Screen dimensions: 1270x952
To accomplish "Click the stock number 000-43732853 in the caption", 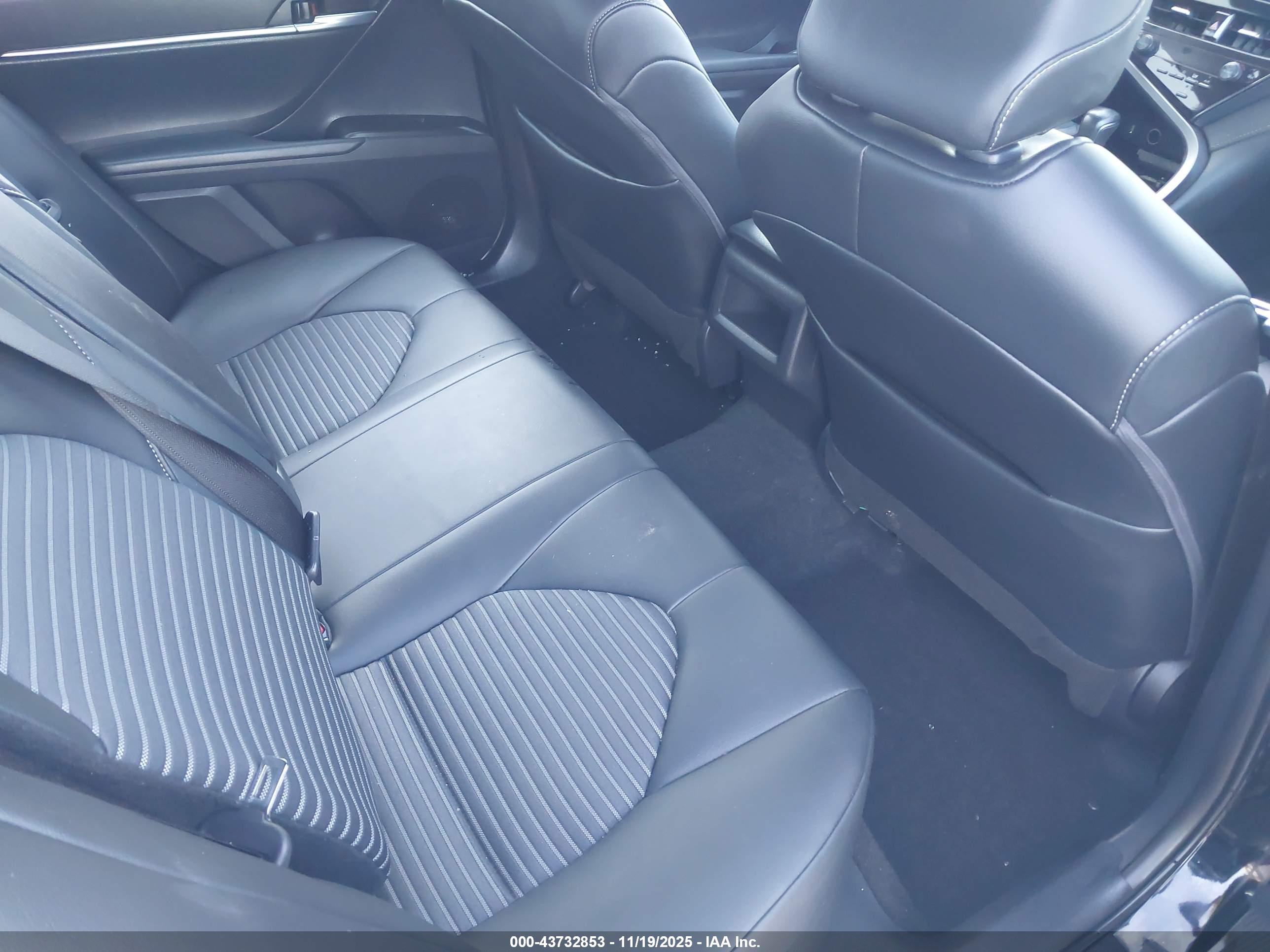I will click(x=557, y=942).
